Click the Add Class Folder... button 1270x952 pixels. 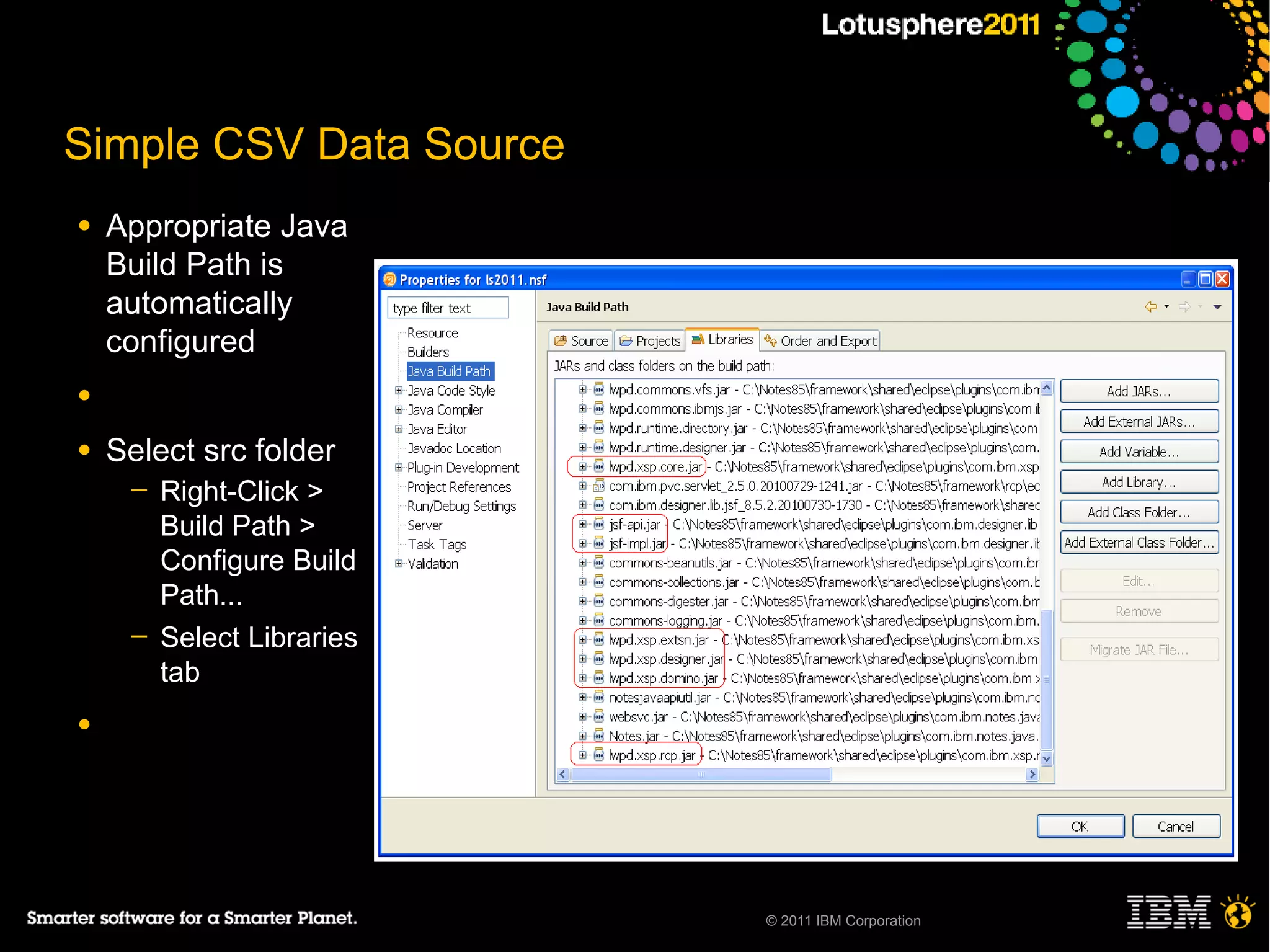click(x=1139, y=512)
